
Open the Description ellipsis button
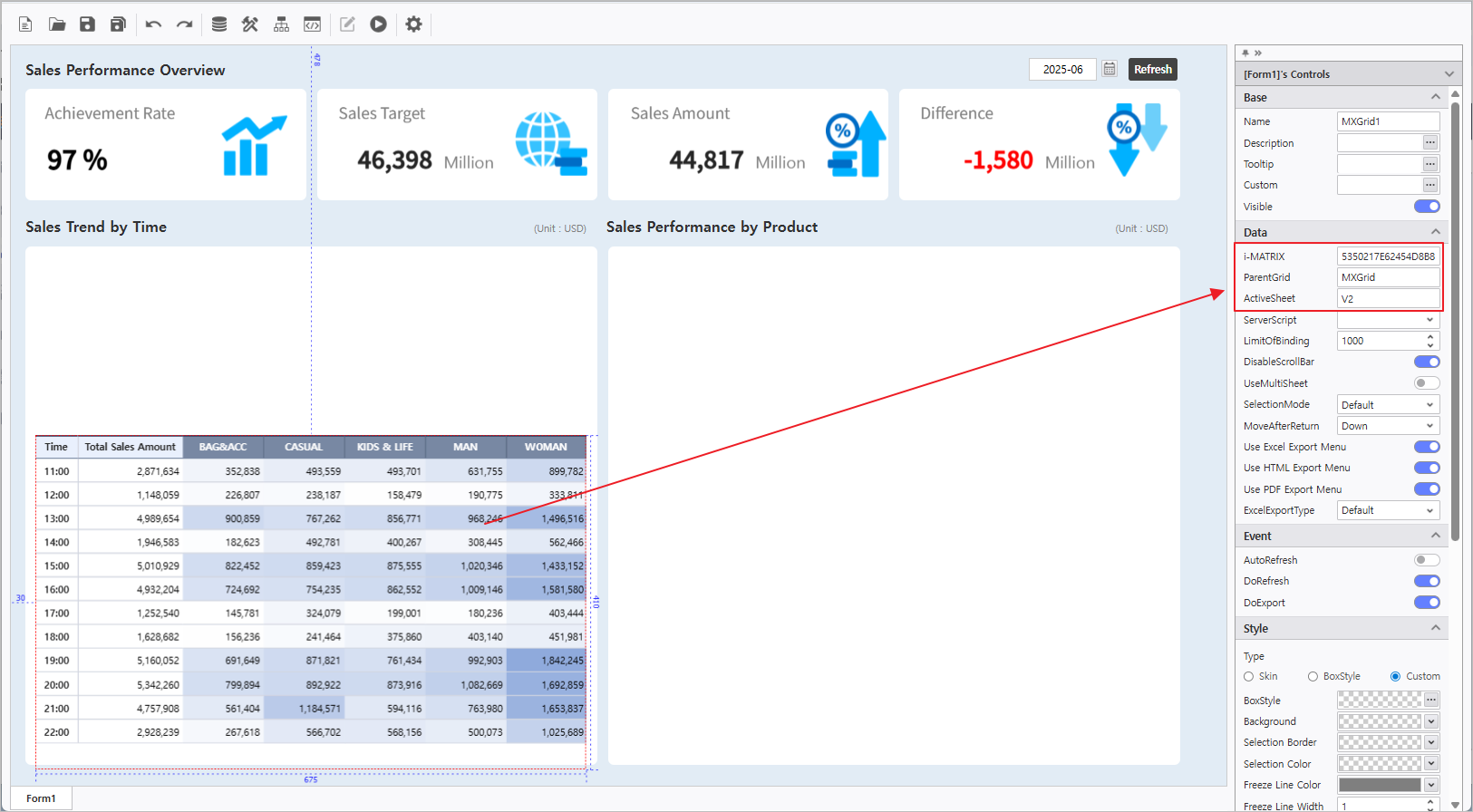[x=1430, y=143]
